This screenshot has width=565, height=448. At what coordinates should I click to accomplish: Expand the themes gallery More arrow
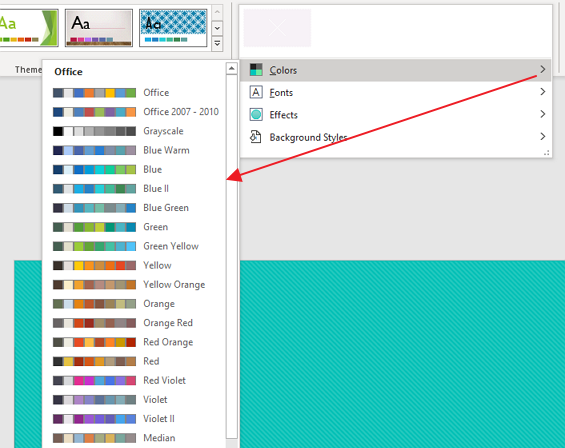pyautogui.click(x=217, y=44)
